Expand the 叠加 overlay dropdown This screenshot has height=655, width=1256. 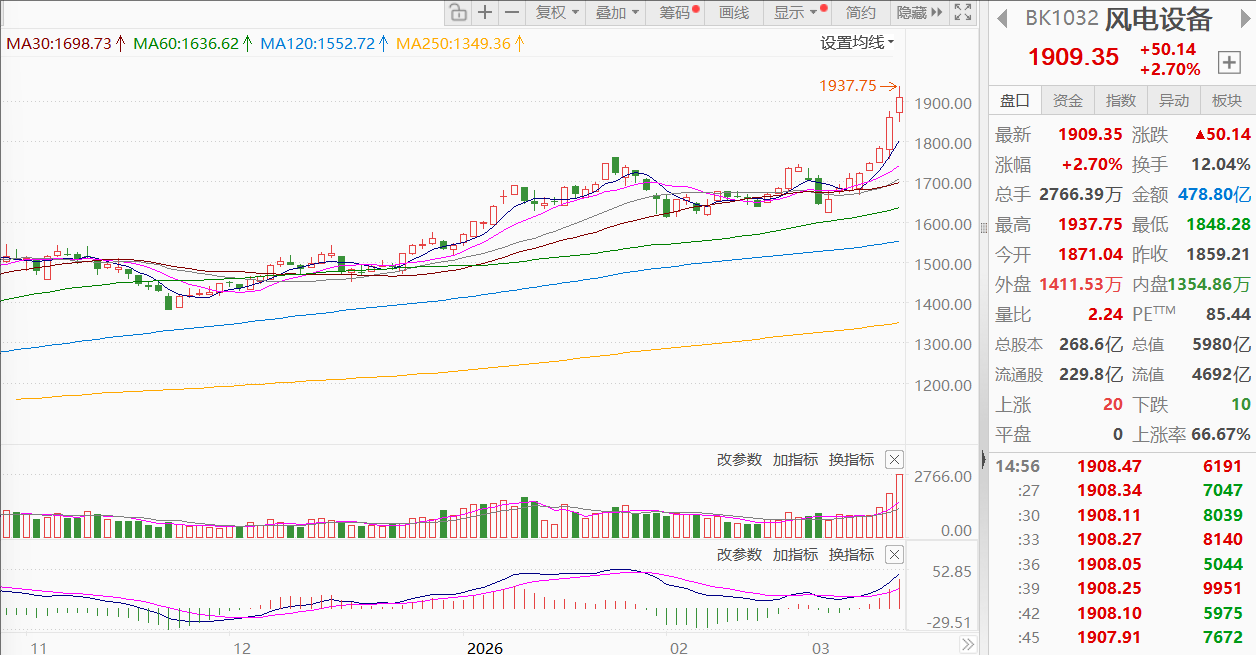[x=616, y=13]
